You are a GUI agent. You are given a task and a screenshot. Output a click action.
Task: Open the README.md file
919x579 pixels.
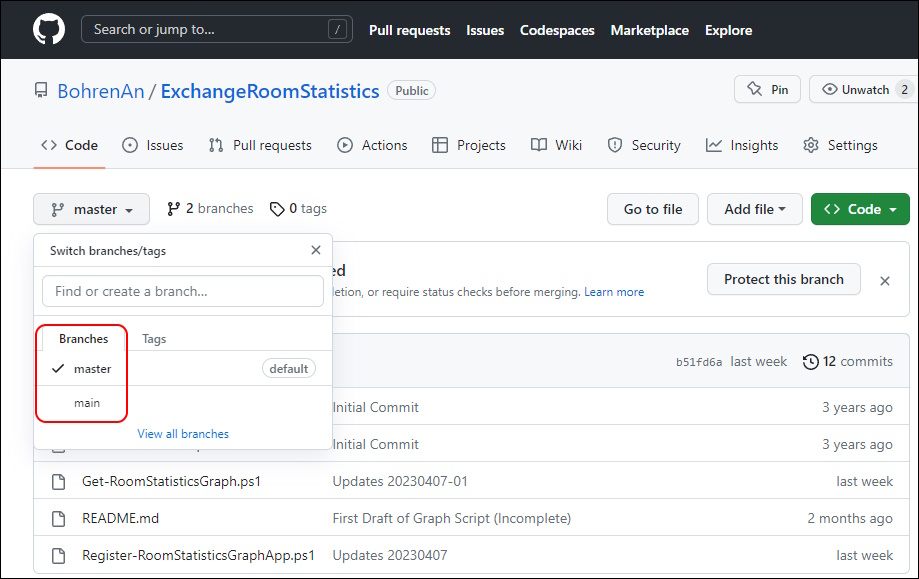tap(120, 518)
